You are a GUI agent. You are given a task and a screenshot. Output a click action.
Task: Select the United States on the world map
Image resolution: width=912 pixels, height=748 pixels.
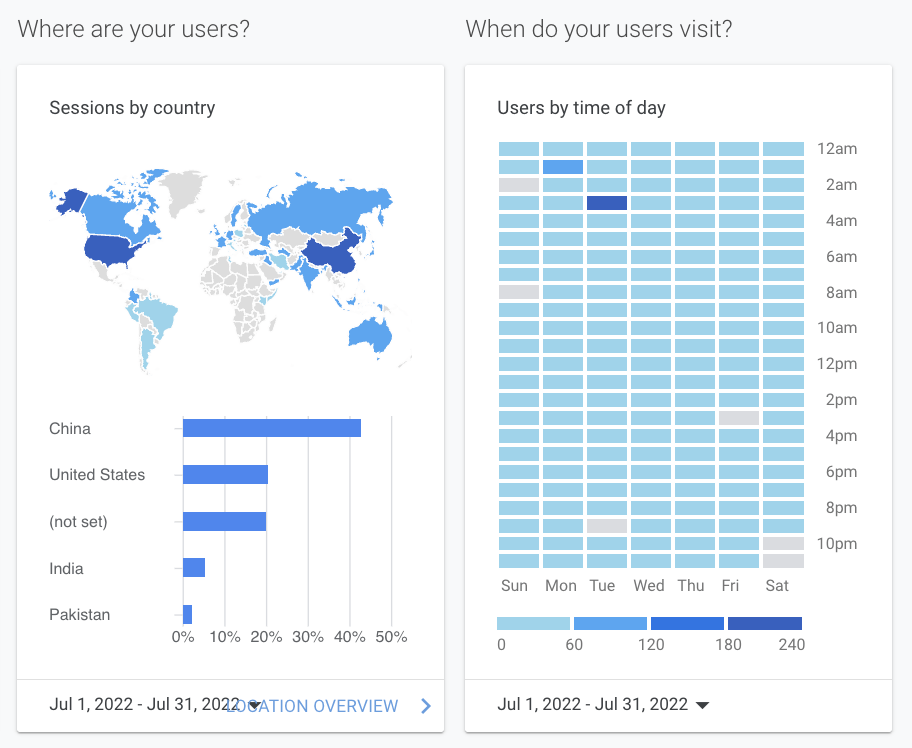[110, 249]
